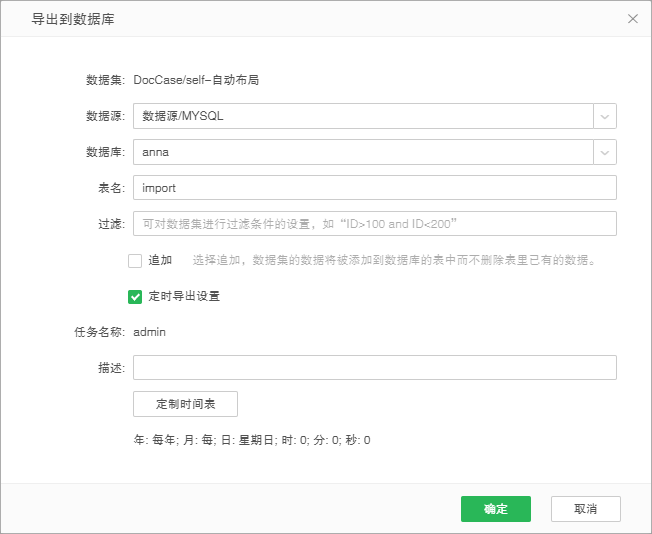
Task: Open the anna database combo box
Action: pos(363,152)
